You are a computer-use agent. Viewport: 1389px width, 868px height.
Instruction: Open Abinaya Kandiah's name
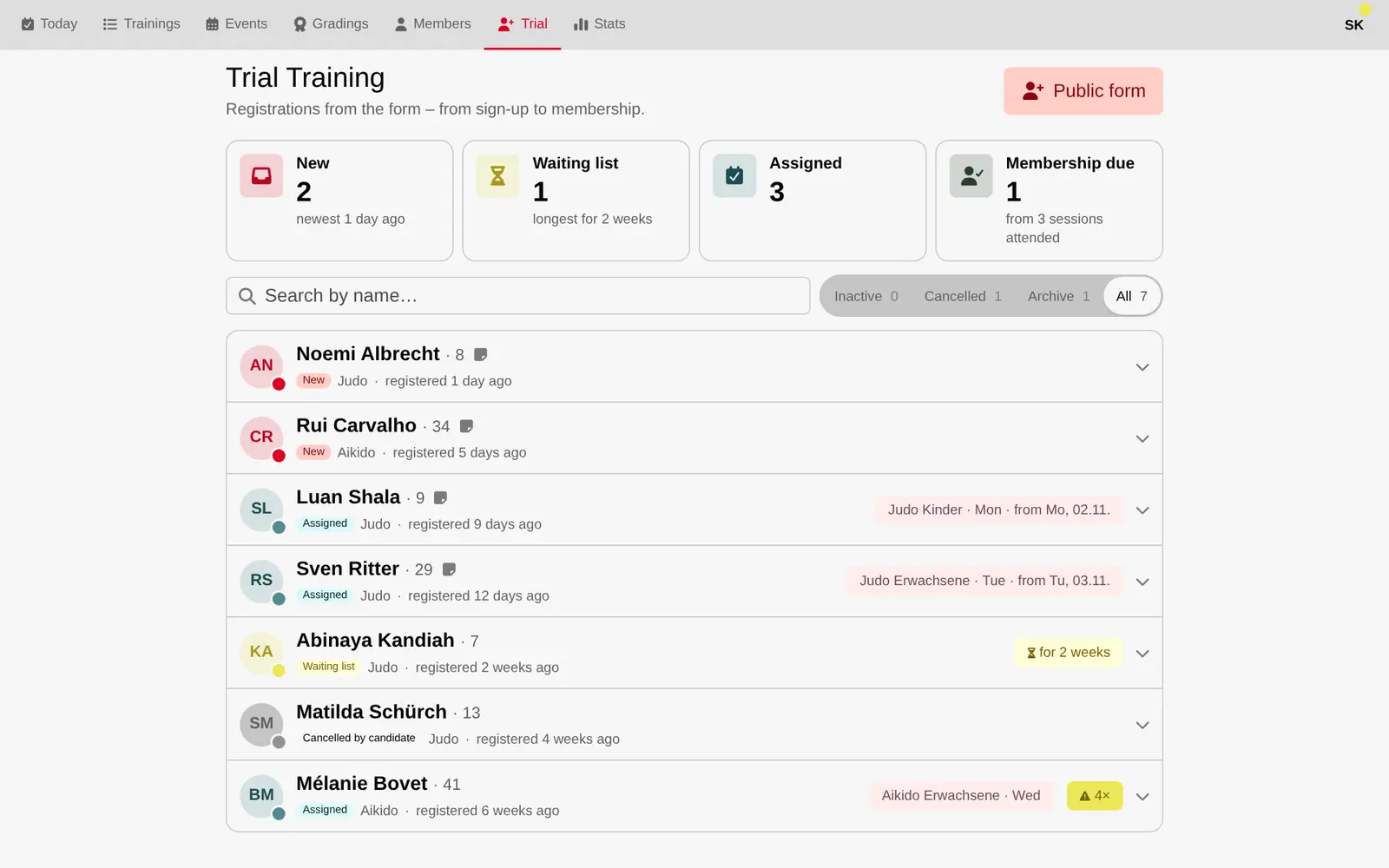(x=375, y=641)
